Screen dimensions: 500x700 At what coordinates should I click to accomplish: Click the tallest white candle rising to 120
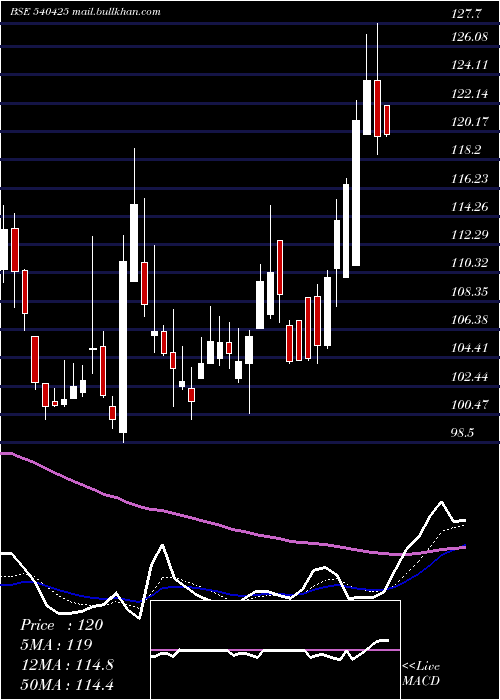(x=356, y=192)
